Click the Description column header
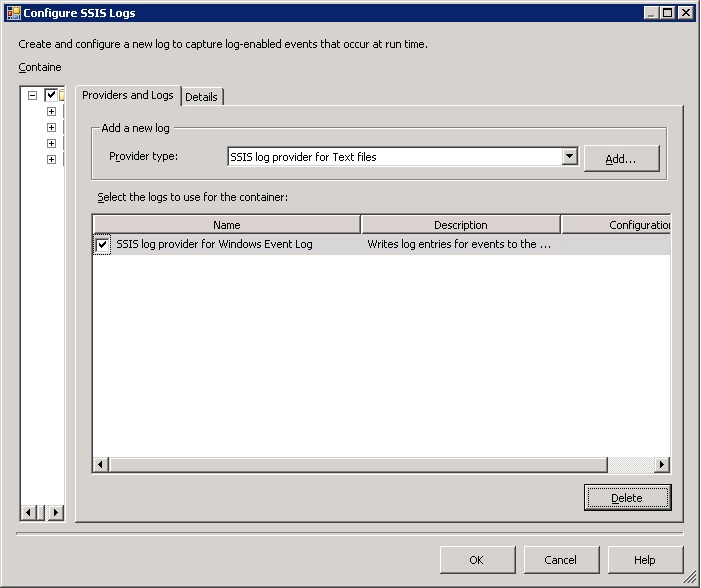The width and height of the screenshot is (701, 588). 460,225
